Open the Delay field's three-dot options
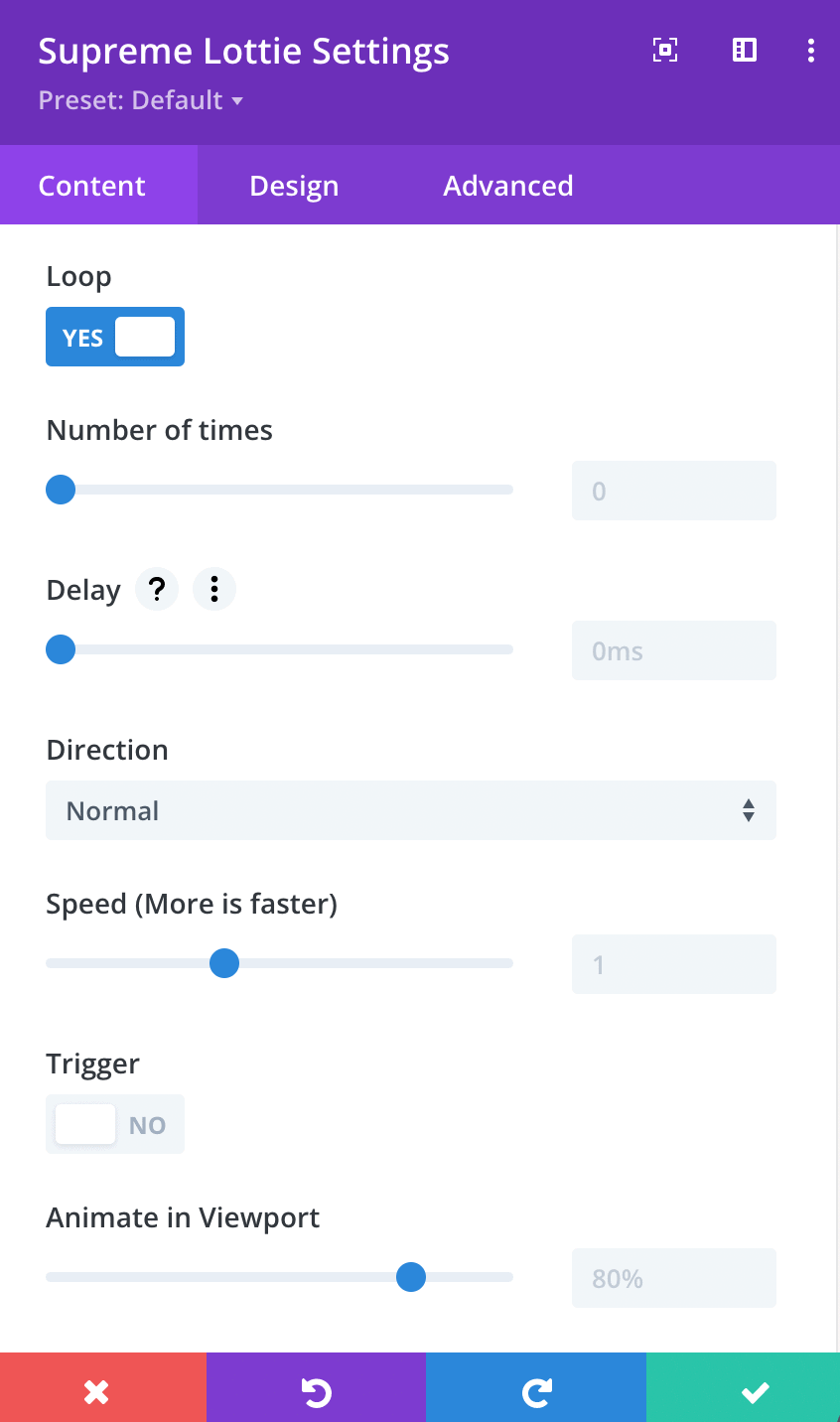This screenshot has height=1422, width=840. click(x=214, y=590)
